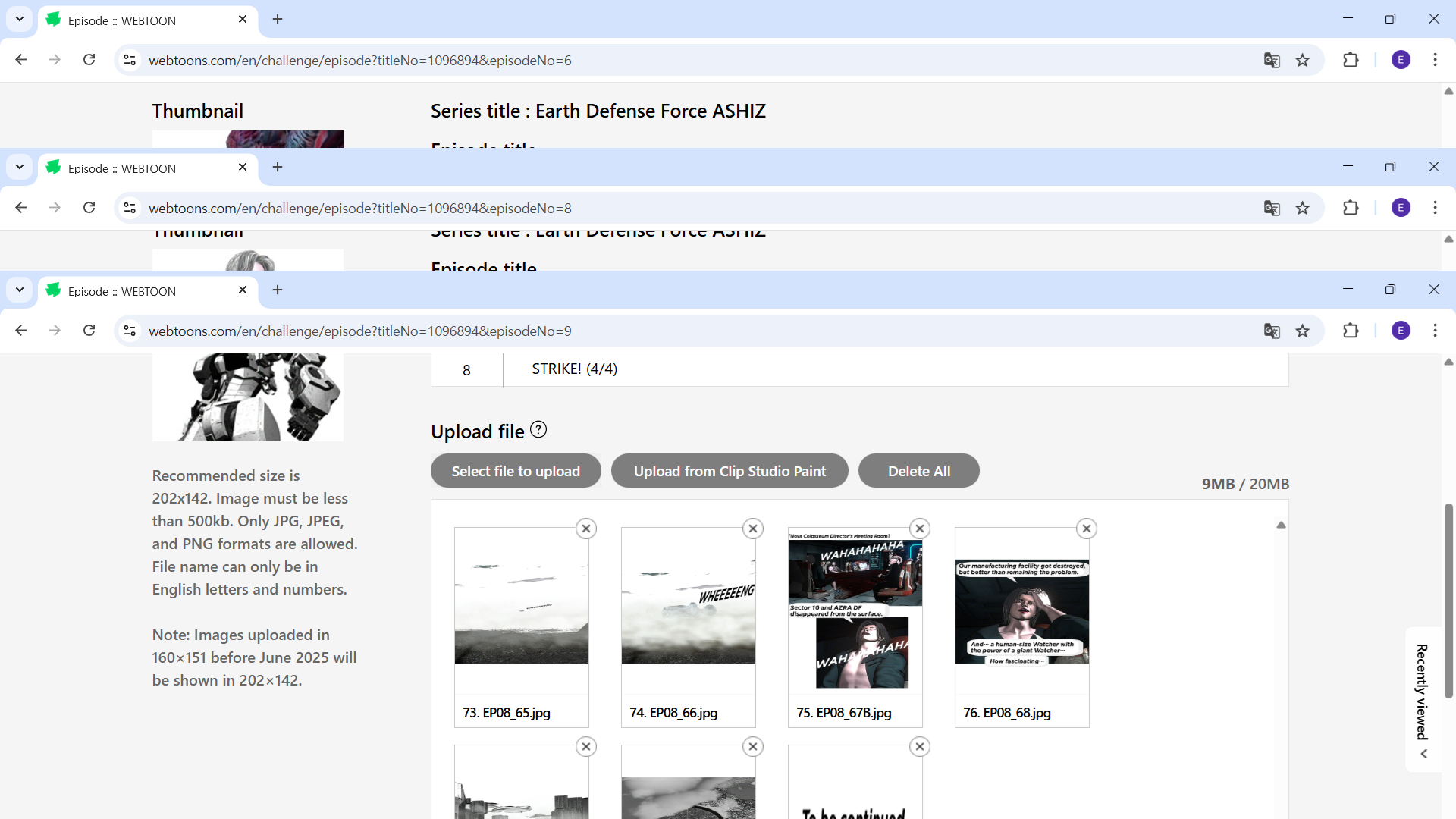Translate the page in episode 8 window
The height and width of the screenshot is (819, 1456).
click(x=1272, y=208)
